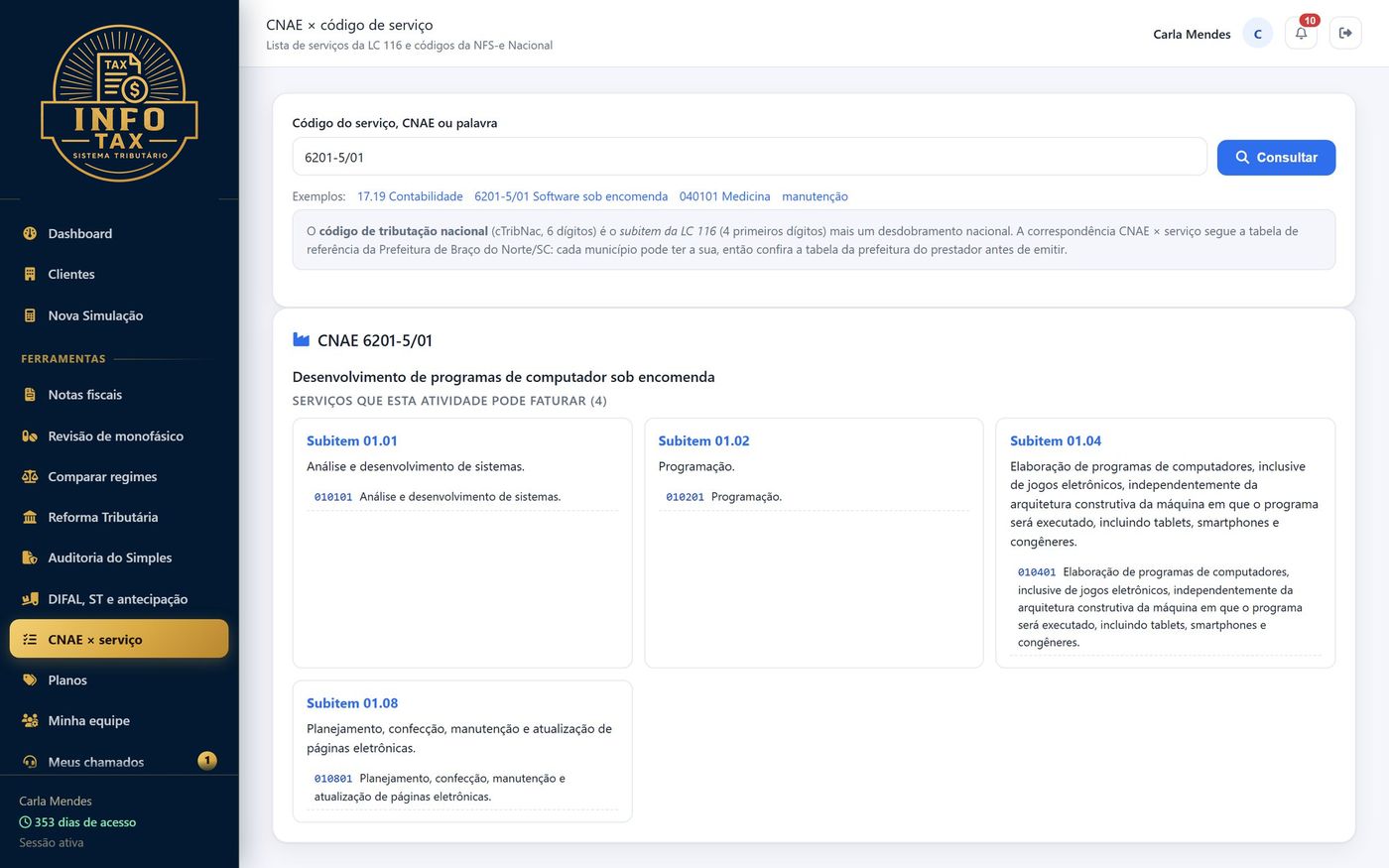Viewport: 1389px width, 868px height.
Task: Click the 040101 Medicina example link
Action: (724, 196)
